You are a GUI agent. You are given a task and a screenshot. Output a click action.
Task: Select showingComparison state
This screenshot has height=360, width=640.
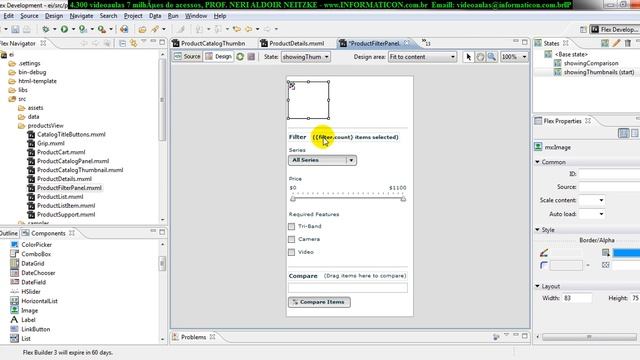pos(591,63)
